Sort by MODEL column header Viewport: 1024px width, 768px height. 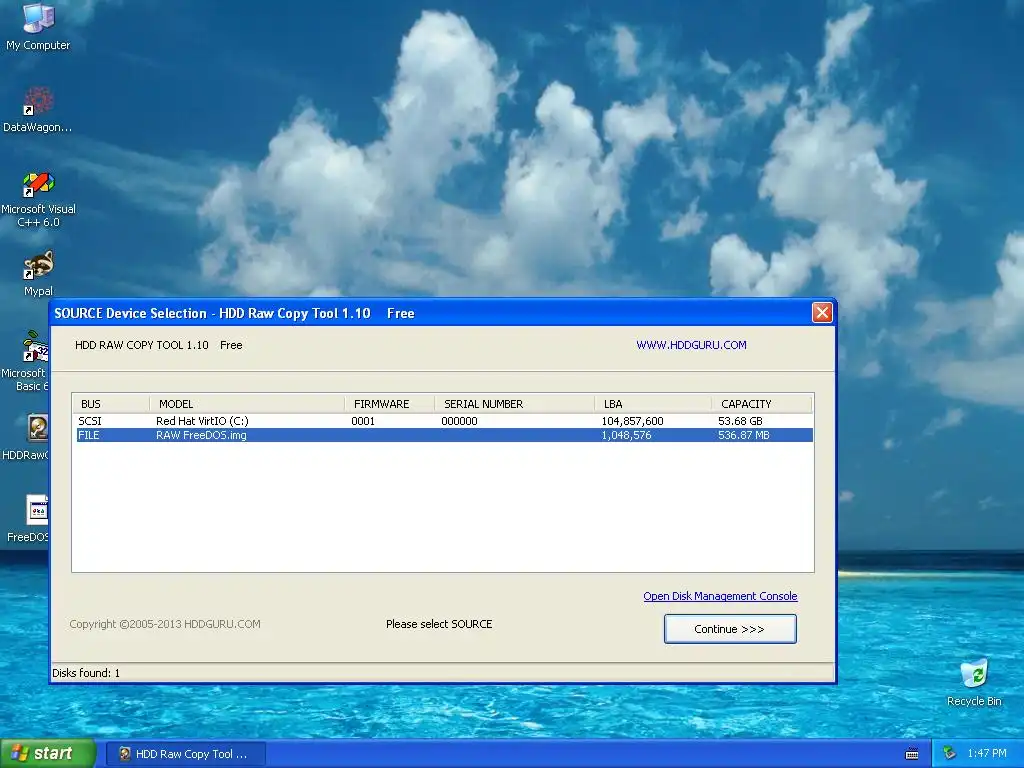pos(247,404)
